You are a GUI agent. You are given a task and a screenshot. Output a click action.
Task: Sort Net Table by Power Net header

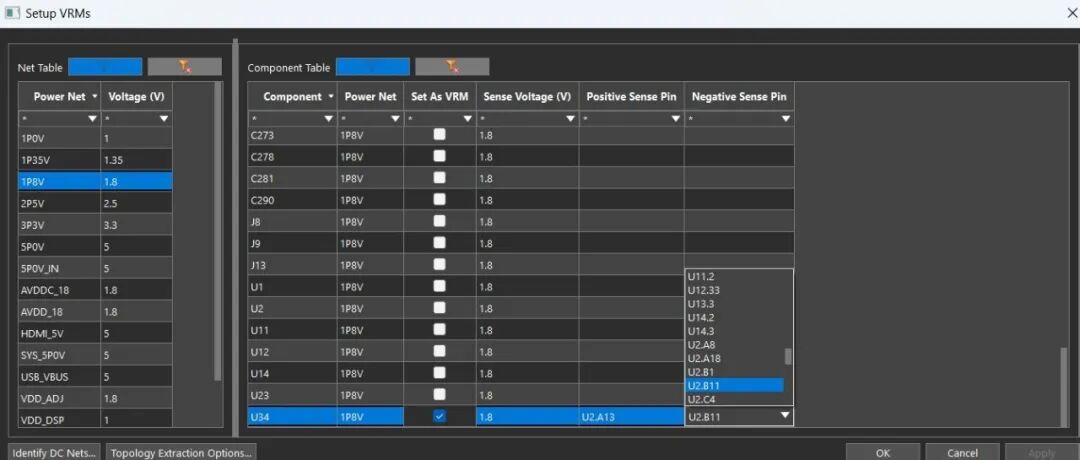pos(59,96)
